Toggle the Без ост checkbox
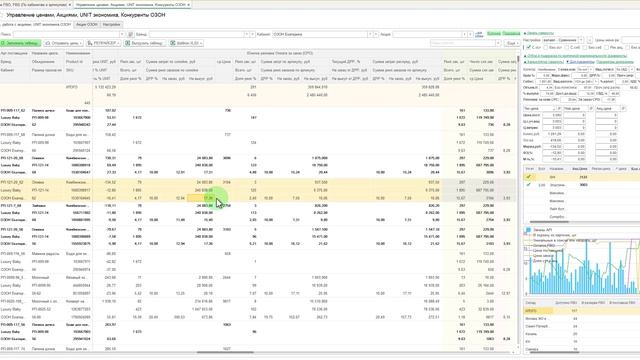The width and height of the screenshot is (640, 360). [546, 48]
